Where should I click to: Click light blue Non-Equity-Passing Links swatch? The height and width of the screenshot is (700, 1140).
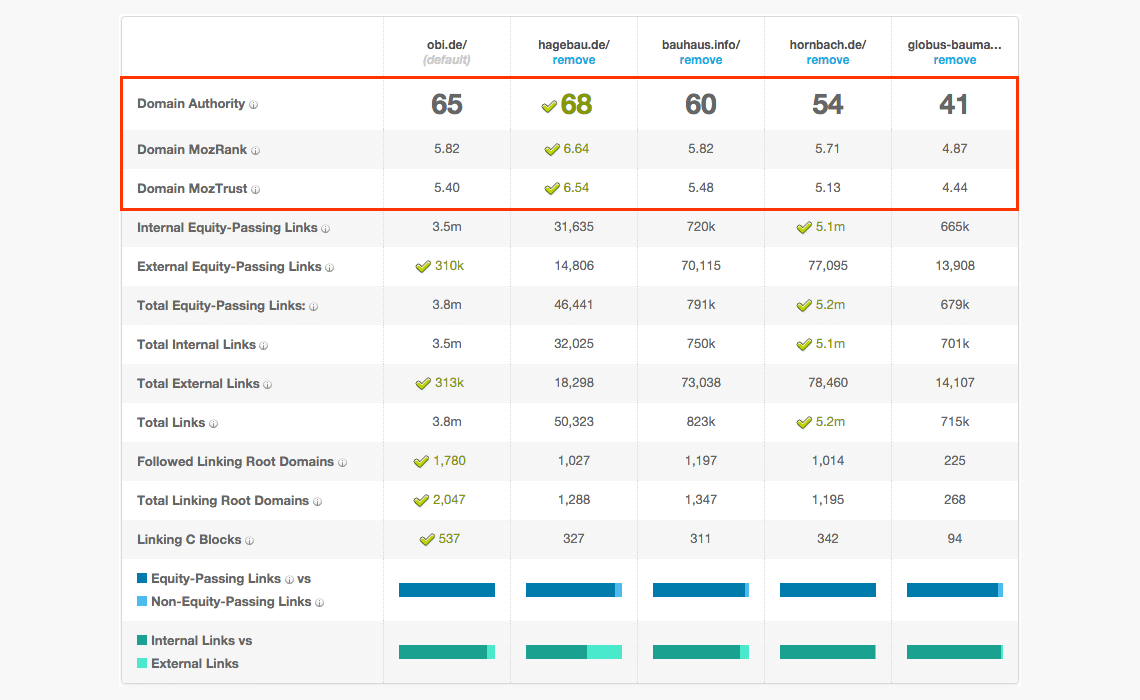coord(142,602)
